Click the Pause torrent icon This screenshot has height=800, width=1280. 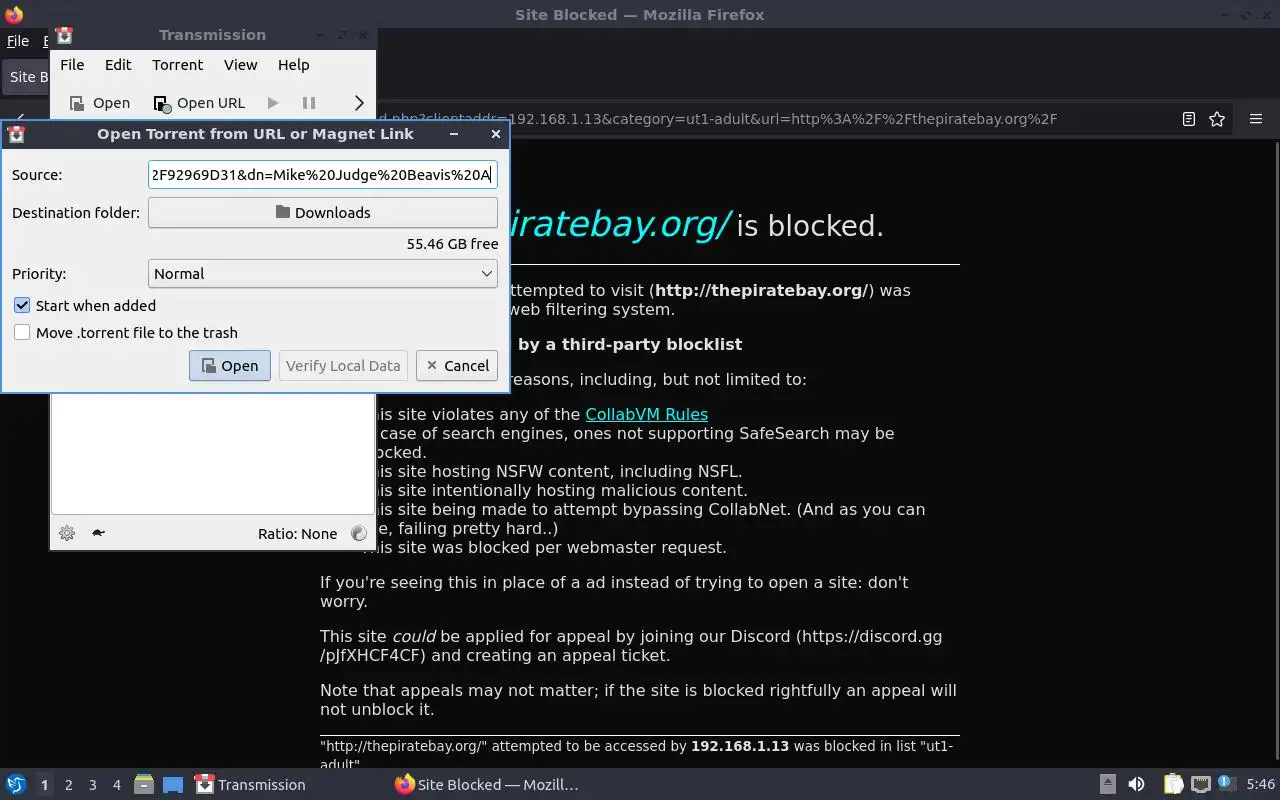[x=309, y=102]
